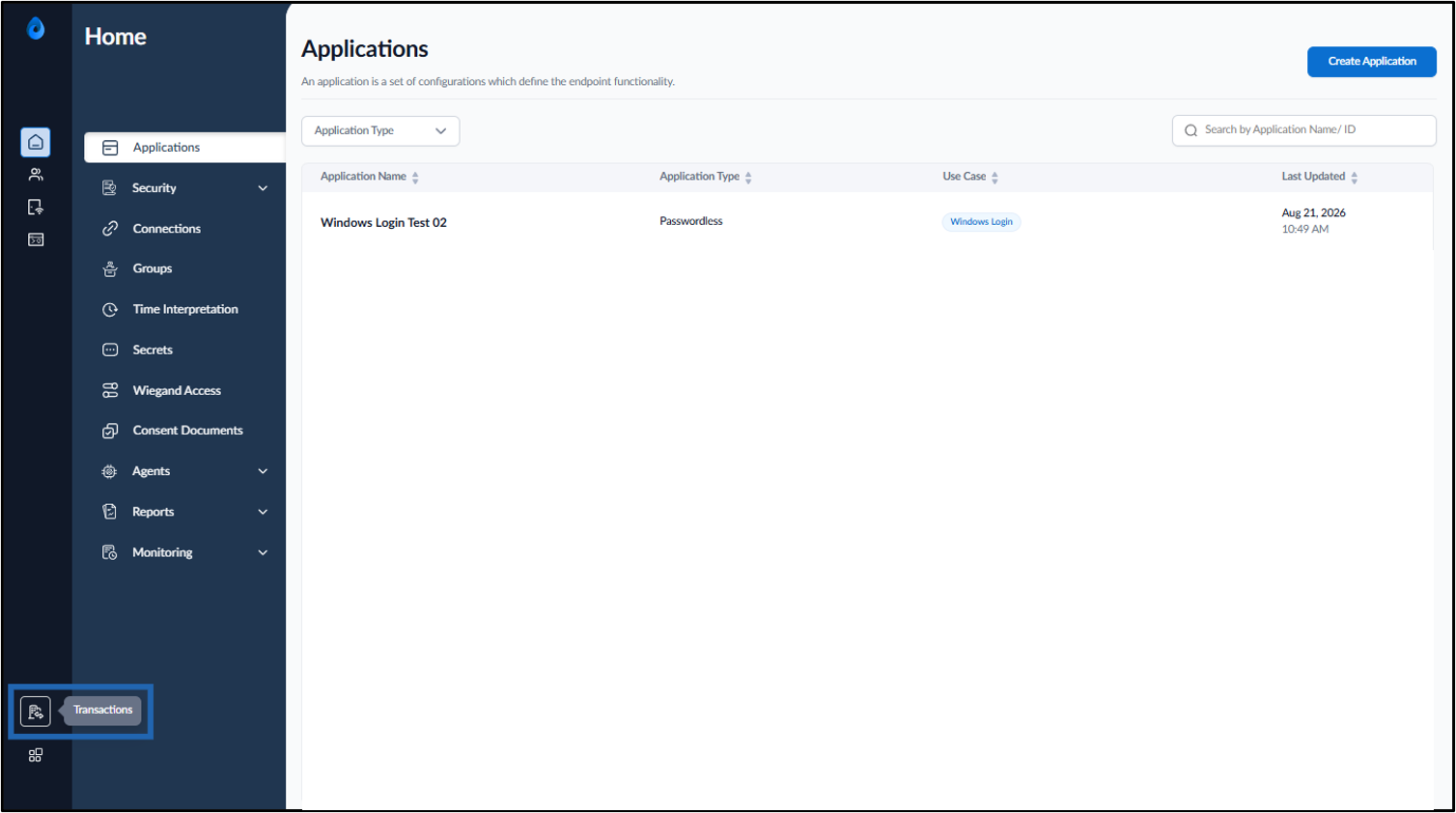Viewport: 1456px width, 813px height.
Task: Click the Reports icon
Action: (x=110, y=512)
